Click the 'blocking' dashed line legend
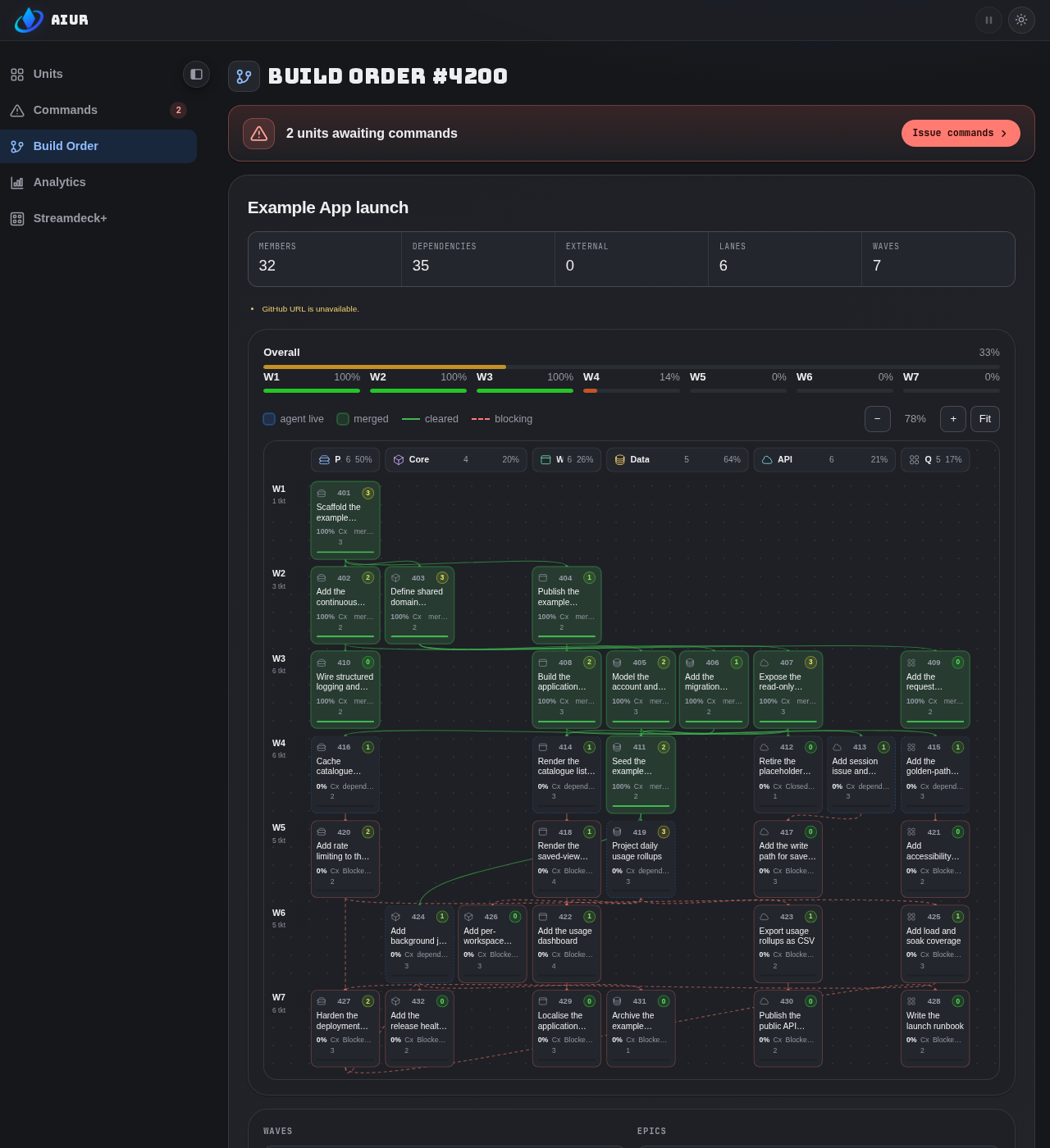 click(481, 419)
